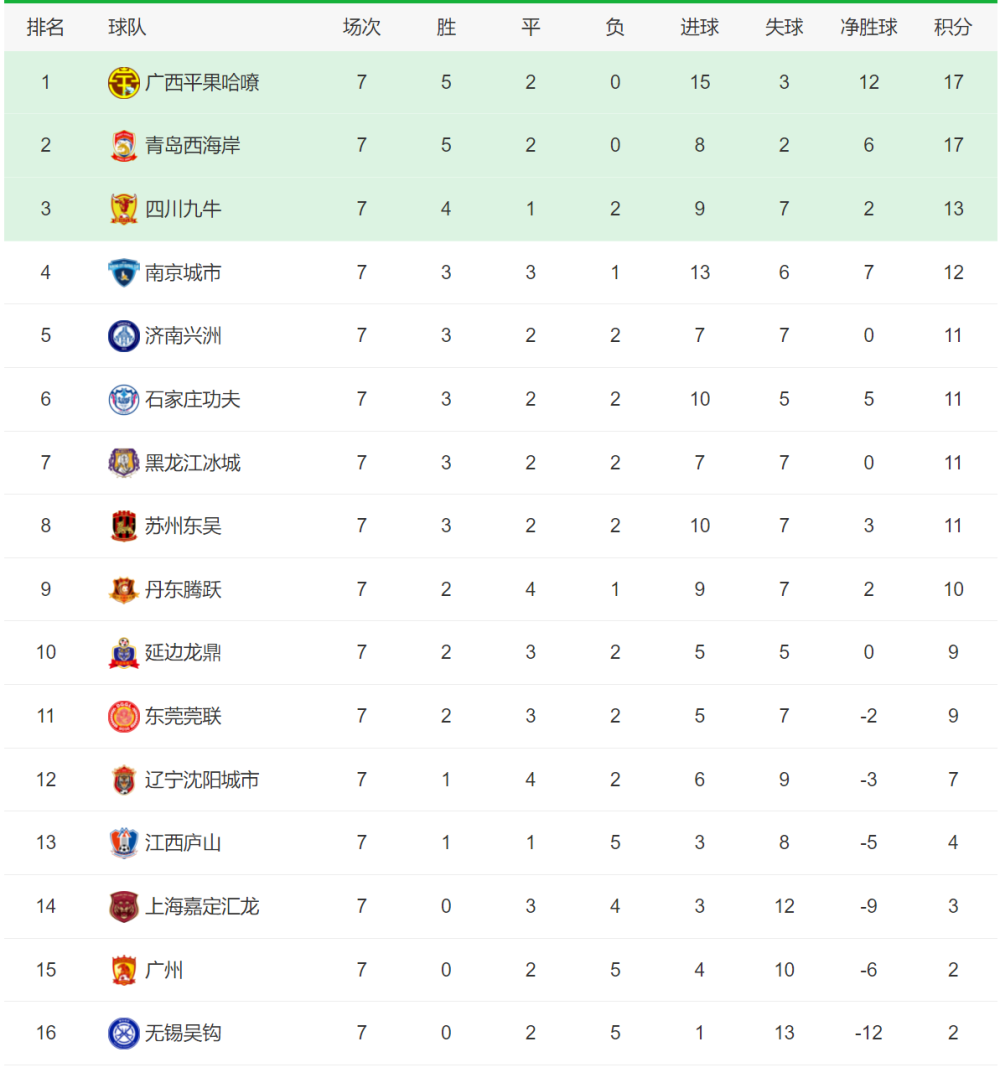Click the 青岛西海岸 team crest icon
The image size is (1000, 1083).
[124, 146]
